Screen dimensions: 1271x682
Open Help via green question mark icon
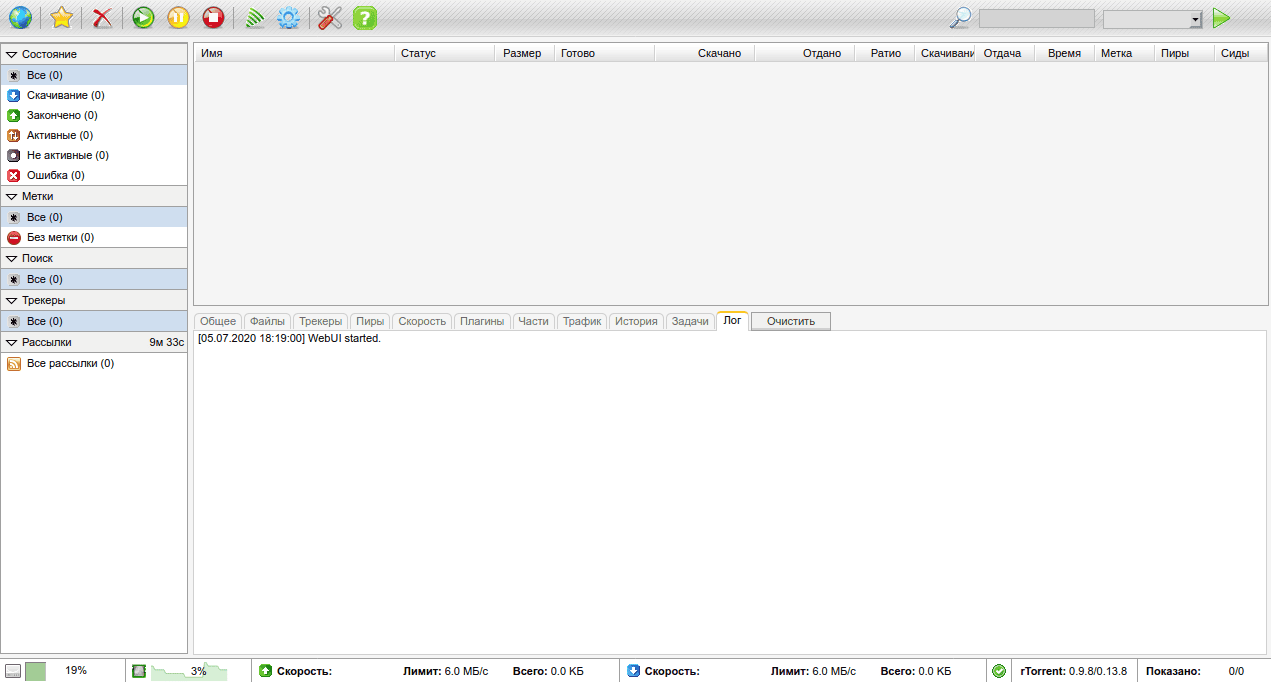(x=365, y=17)
